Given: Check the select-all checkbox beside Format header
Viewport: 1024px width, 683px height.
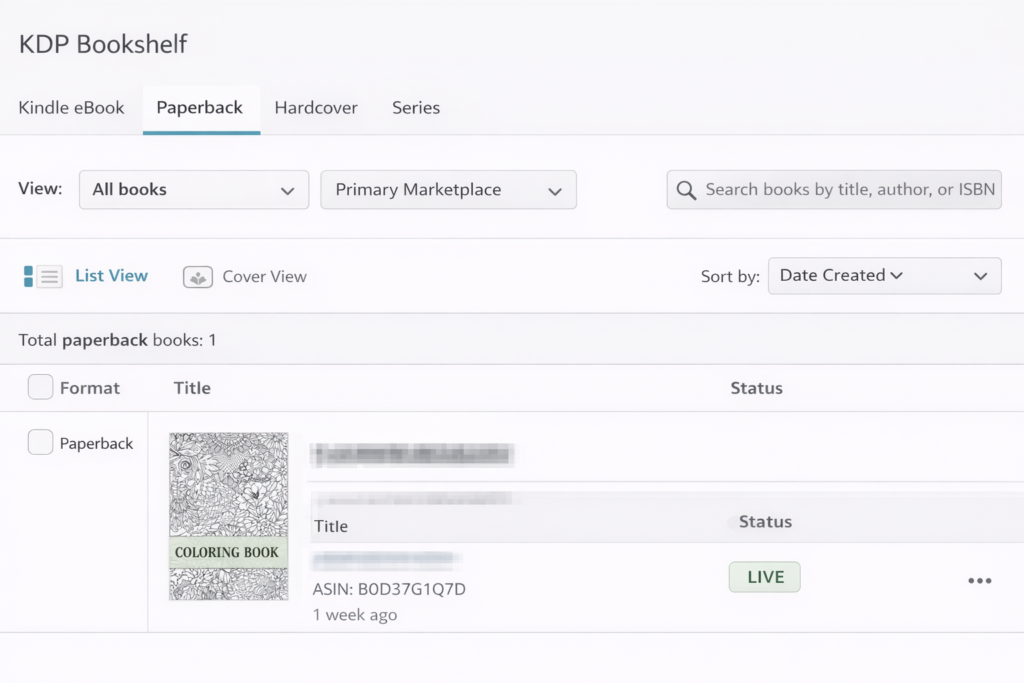Looking at the screenshot, I should coord(40,387).
